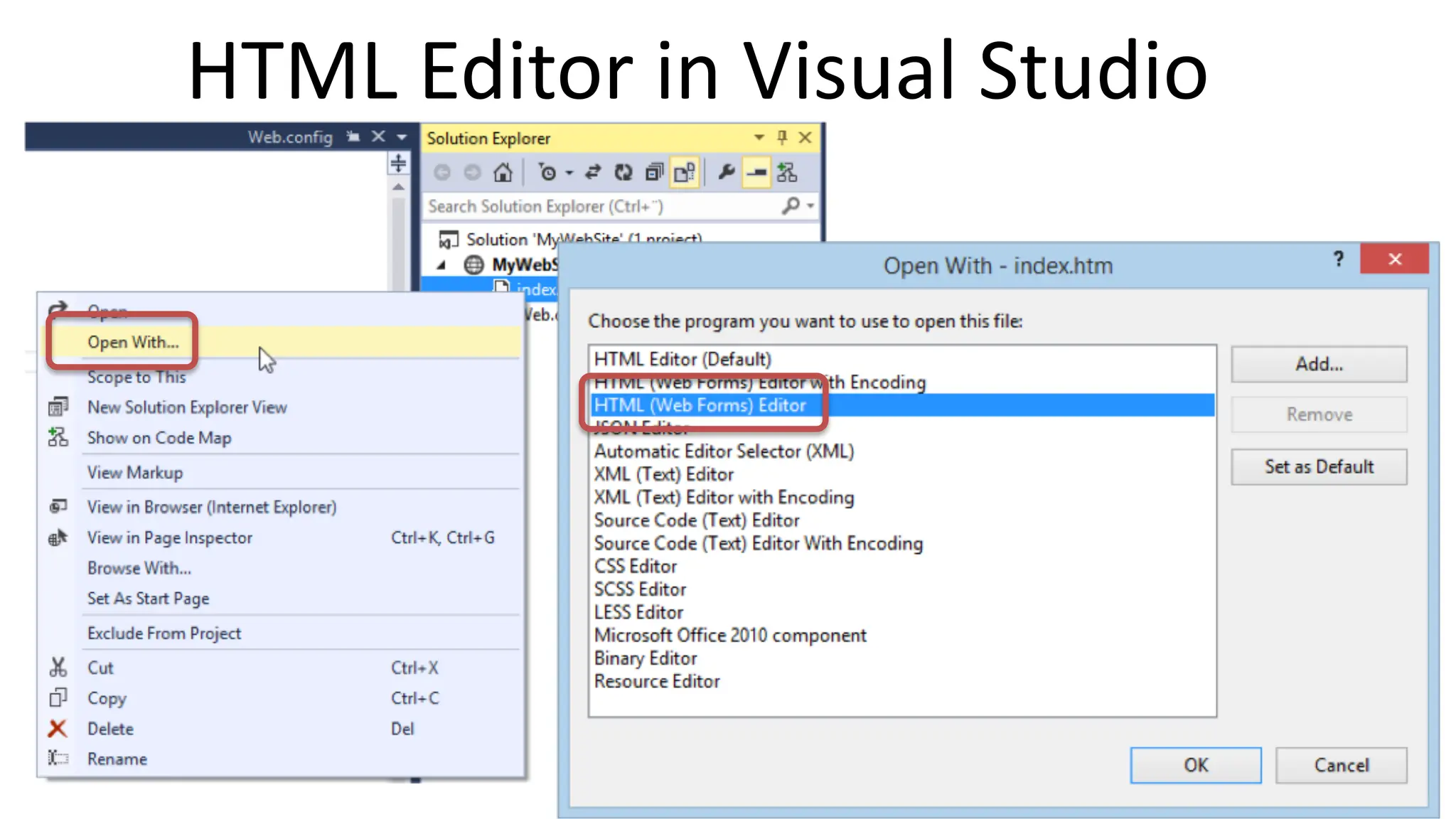Click the Solution 'MyWebSite' icon in the tree
The image size is (1456, 819).
coord(448,240)
